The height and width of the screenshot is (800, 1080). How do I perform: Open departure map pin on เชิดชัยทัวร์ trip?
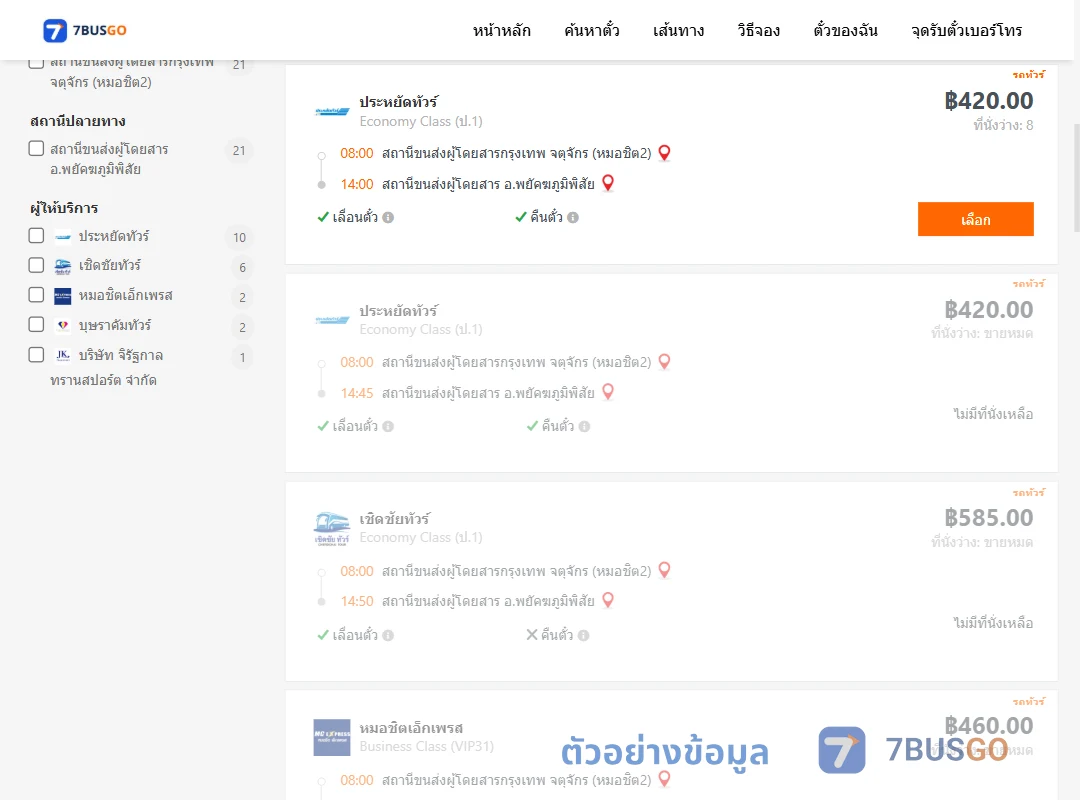pyautogui.click(x=664, y=571)
